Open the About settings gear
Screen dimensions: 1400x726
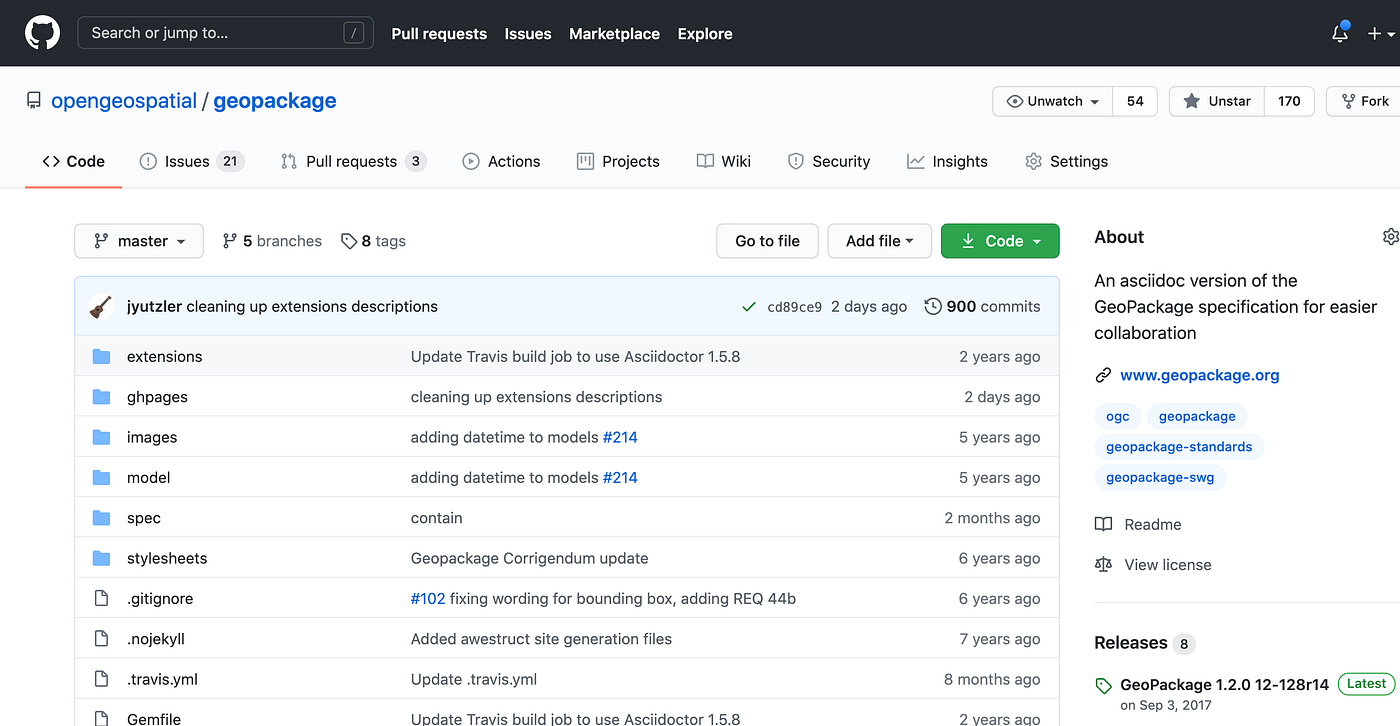(x=1390, y=237)
